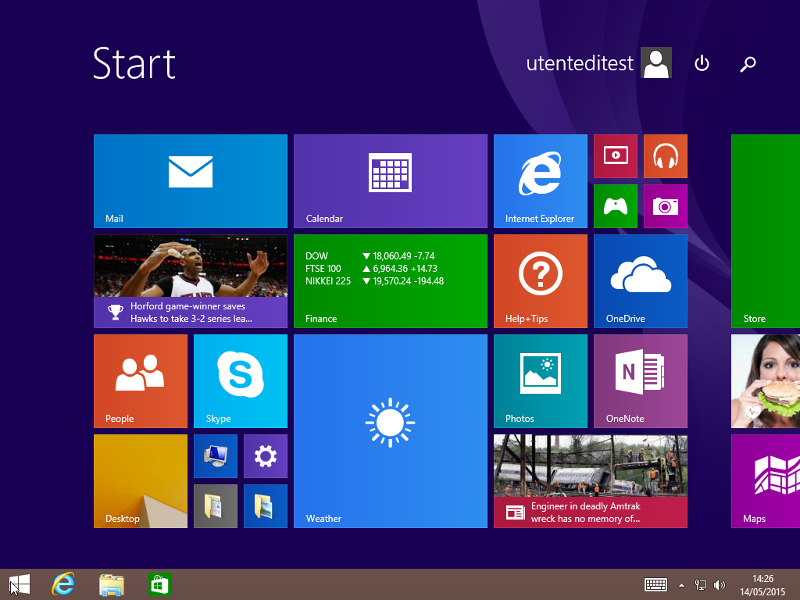Open the Food tile with burger photo
This screenshot has width=800, height=600.
(765, 381)
